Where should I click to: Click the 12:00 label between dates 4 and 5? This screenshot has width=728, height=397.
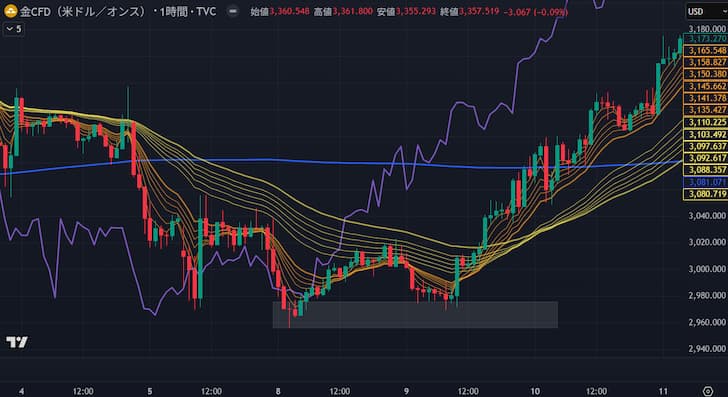pyautogui.click(x=83, y=391)
